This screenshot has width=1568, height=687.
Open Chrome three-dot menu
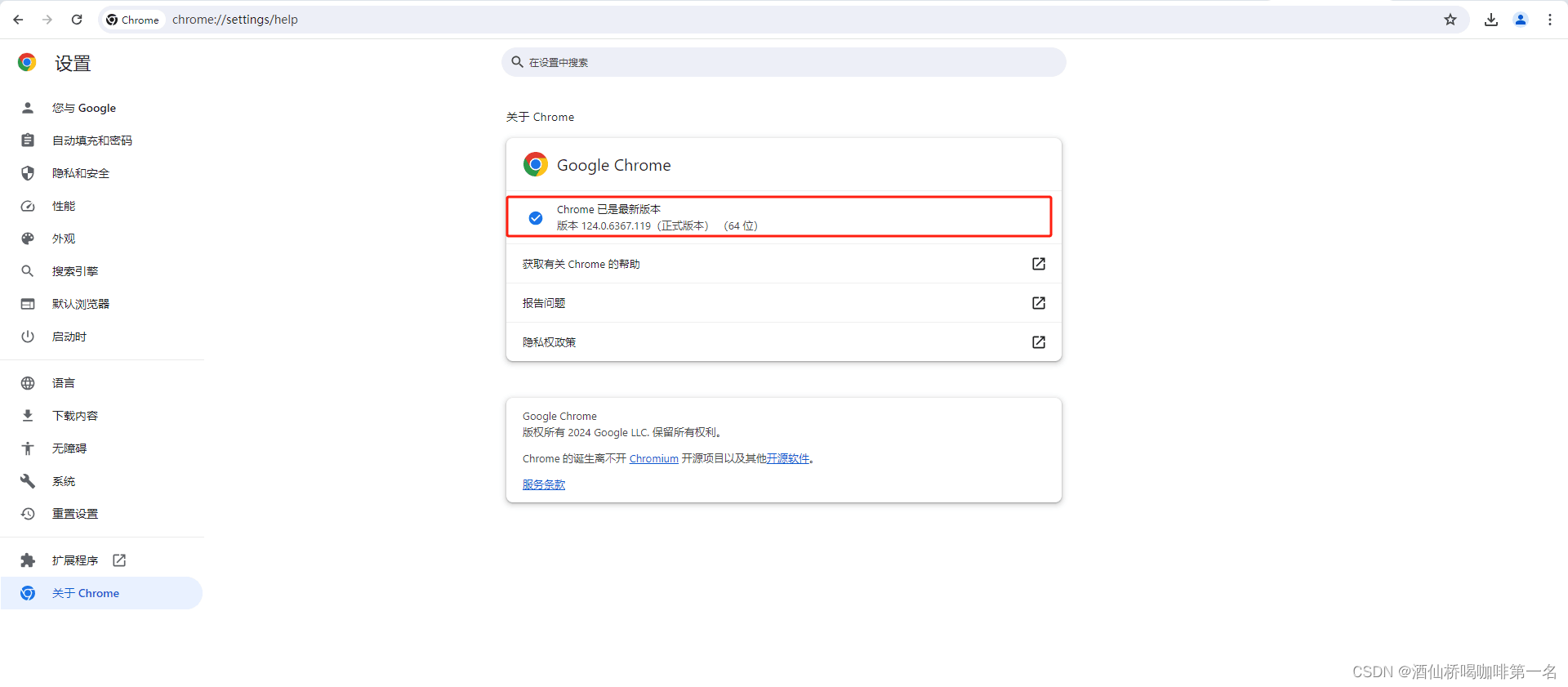pyautogui.click(x=1550, y=20)
